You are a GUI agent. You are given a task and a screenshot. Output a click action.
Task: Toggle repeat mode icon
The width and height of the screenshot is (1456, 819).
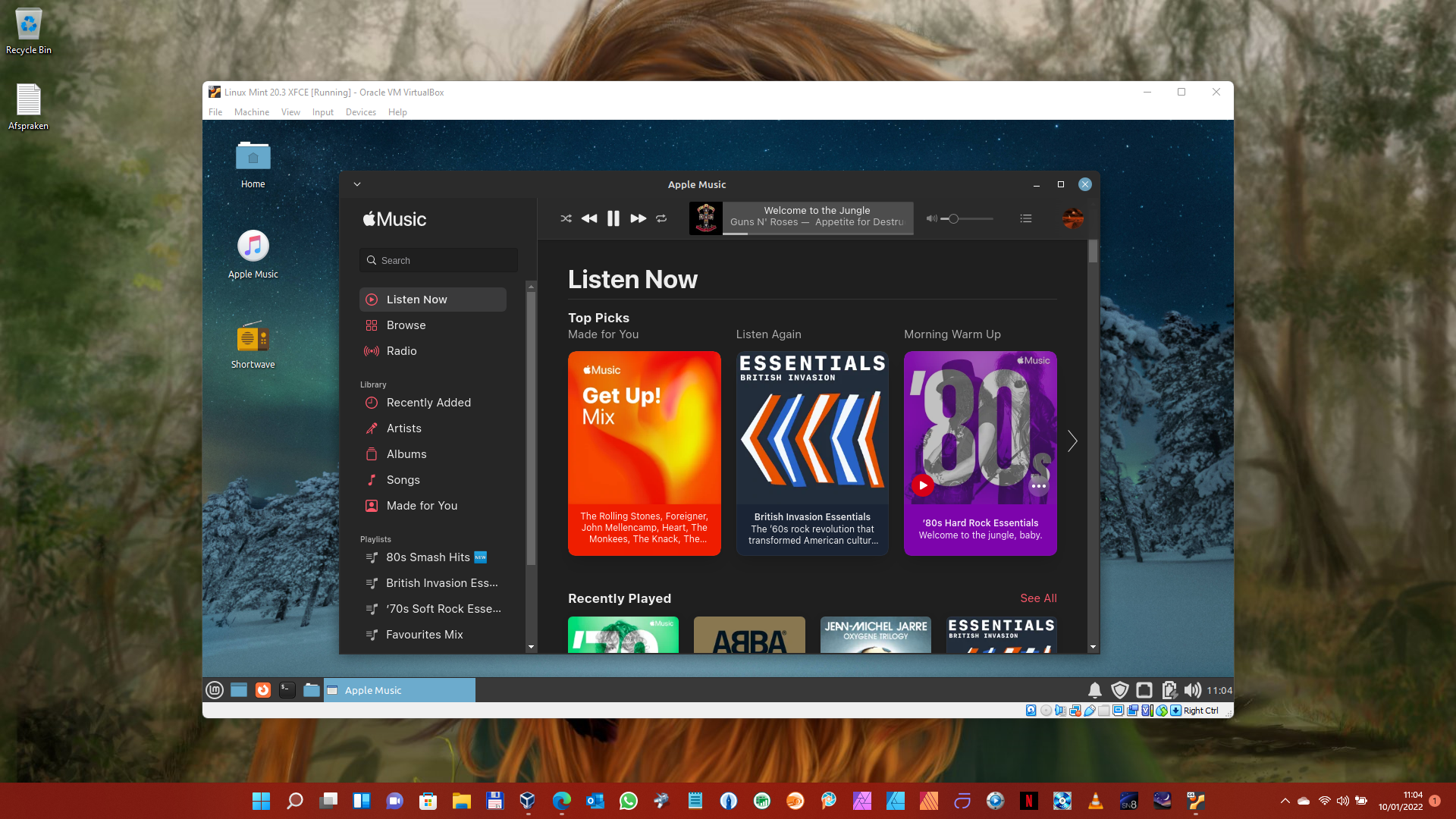(x=661, y=218)
